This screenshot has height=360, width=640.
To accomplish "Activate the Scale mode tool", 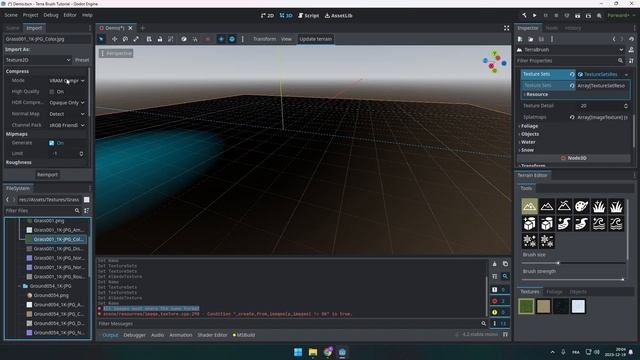I will 136,39.
